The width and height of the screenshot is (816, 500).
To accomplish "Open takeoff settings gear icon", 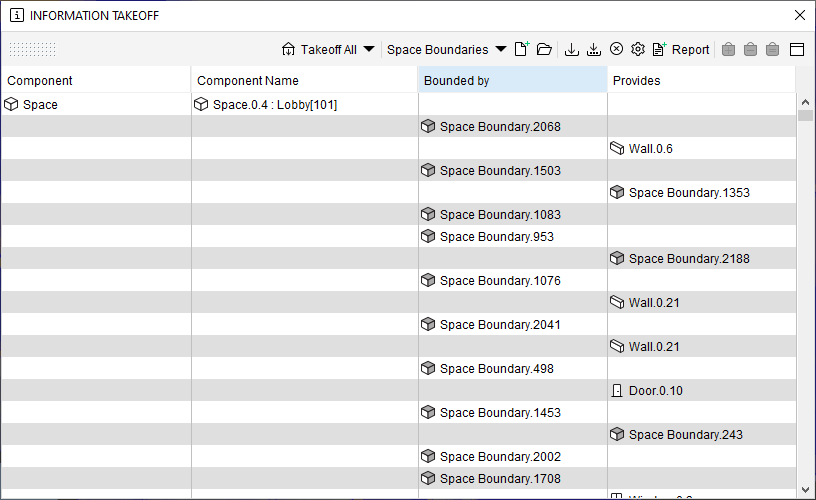I will click(x=638, y=49).
